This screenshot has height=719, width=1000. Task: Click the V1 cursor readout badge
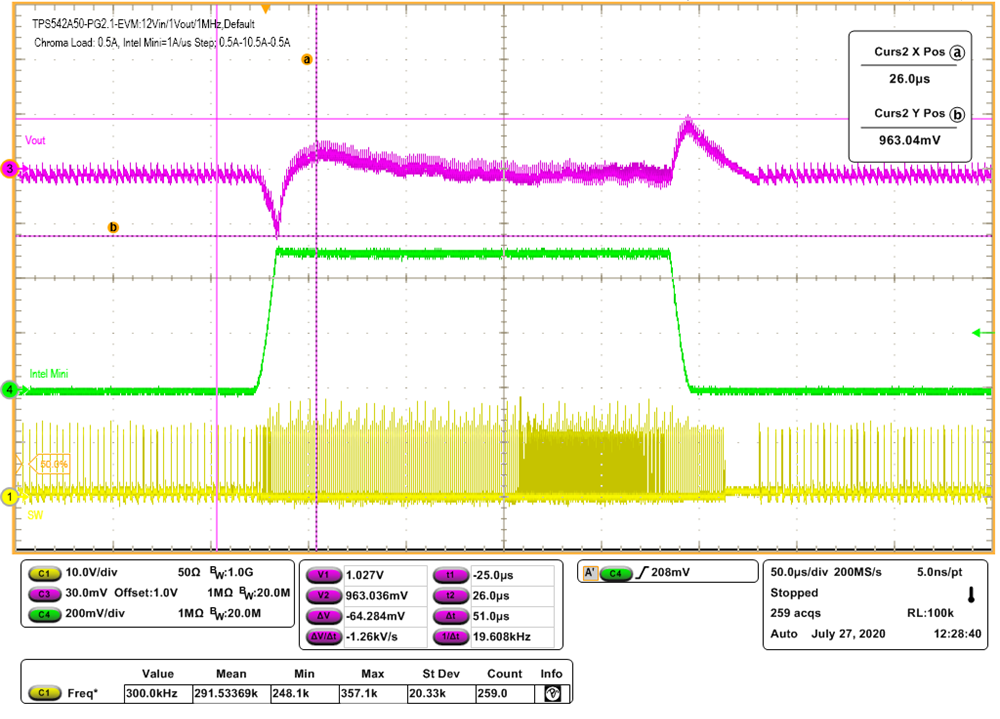point(322,574)
